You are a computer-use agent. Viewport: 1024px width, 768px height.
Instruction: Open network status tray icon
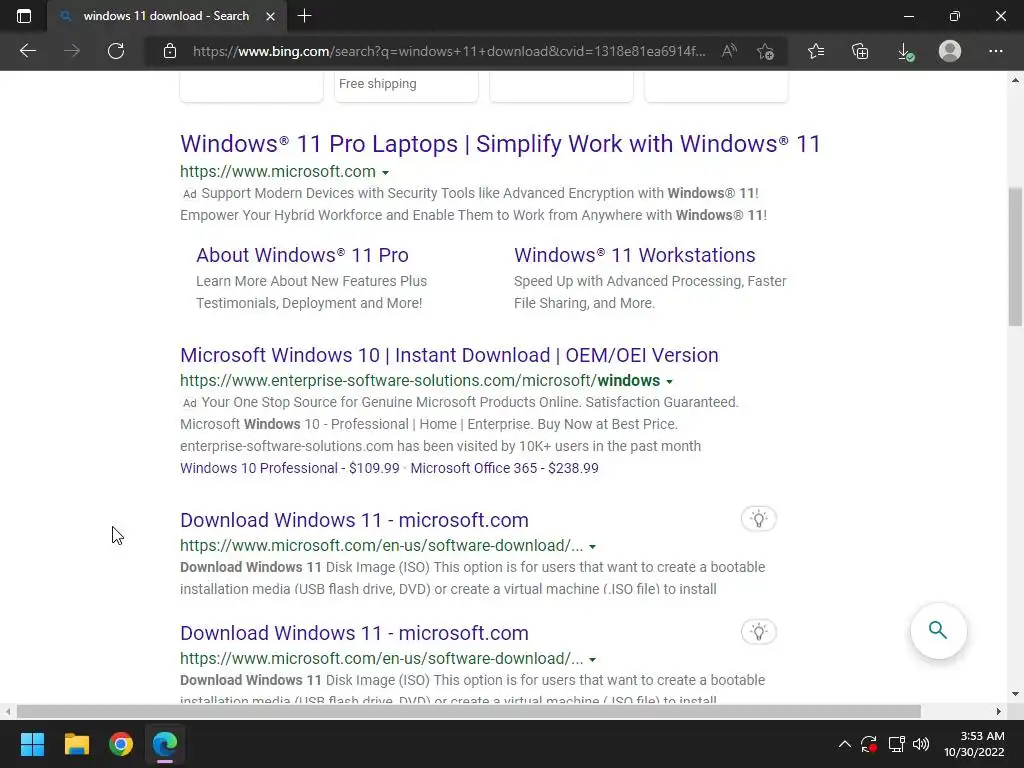(x=896, y=744)
